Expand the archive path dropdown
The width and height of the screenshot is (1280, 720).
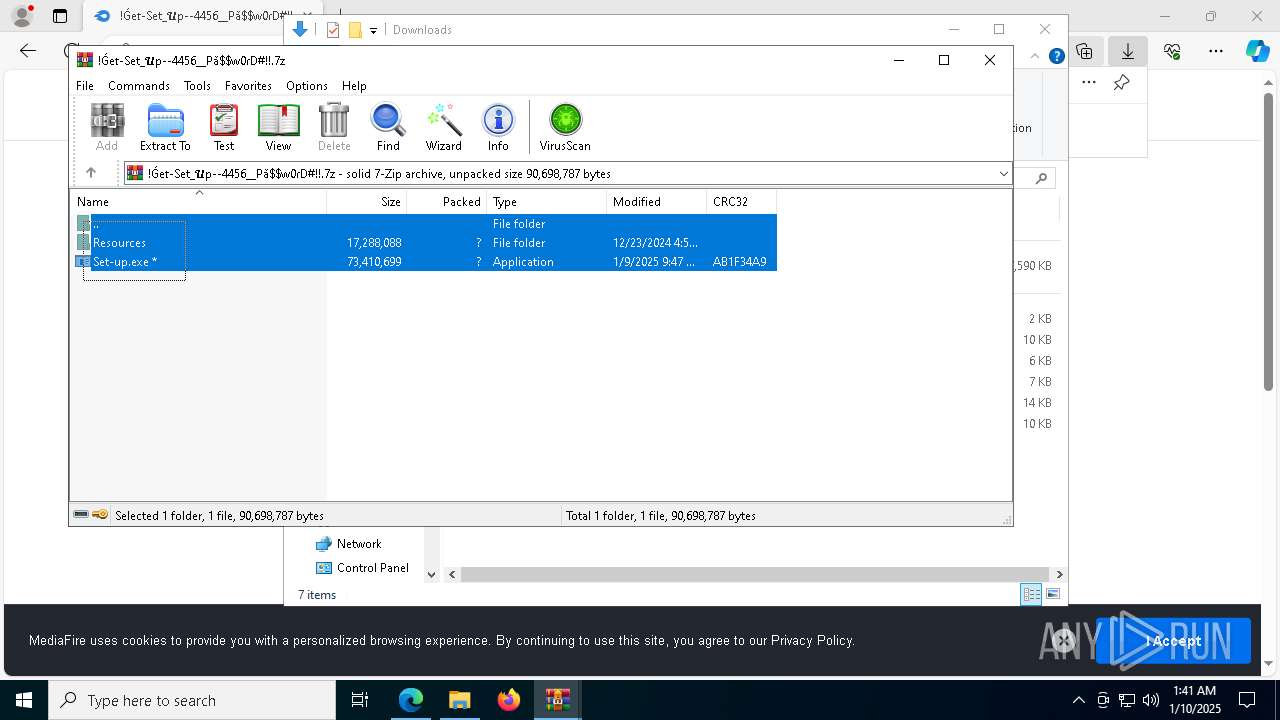1003,174
